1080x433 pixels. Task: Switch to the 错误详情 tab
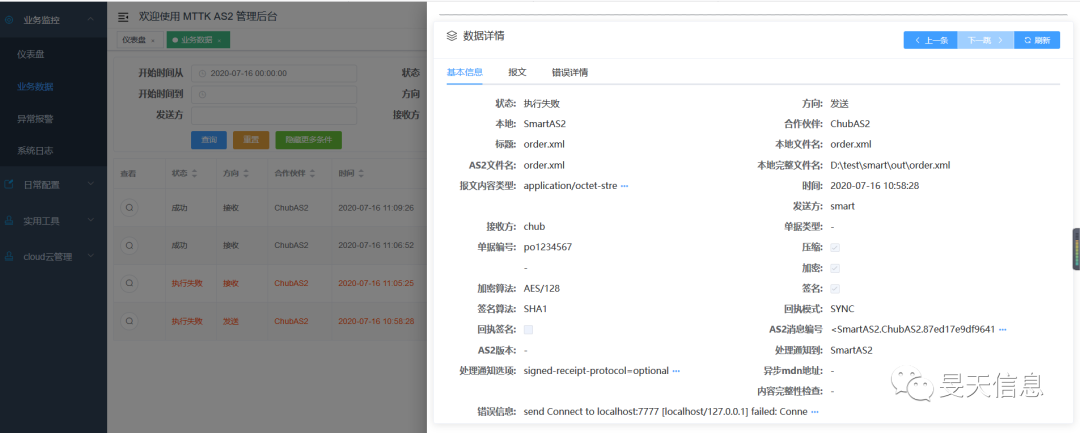[x=570, y=72]
